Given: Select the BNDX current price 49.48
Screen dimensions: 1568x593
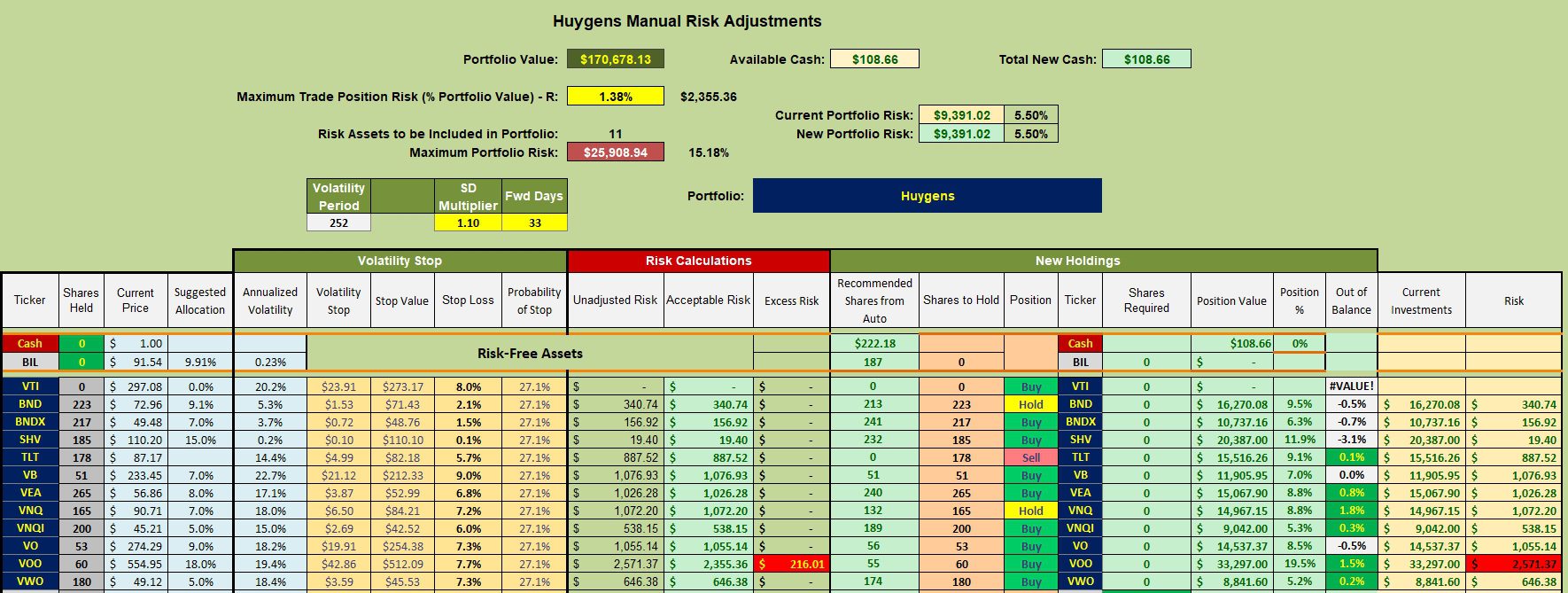Looking at the screenshot, I should (136, 422).
